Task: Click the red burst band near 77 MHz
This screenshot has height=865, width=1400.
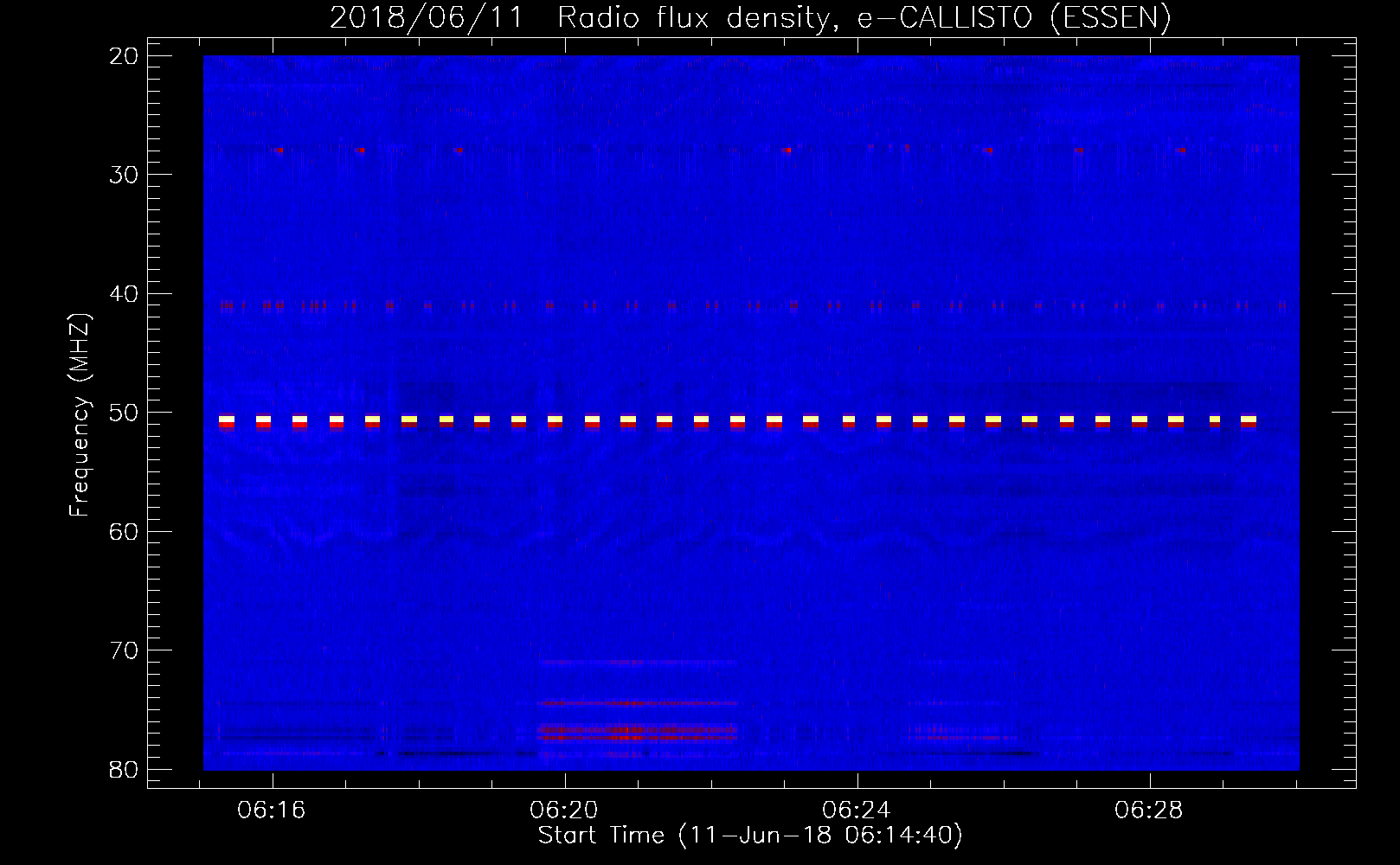Action: tap(638, 733)
